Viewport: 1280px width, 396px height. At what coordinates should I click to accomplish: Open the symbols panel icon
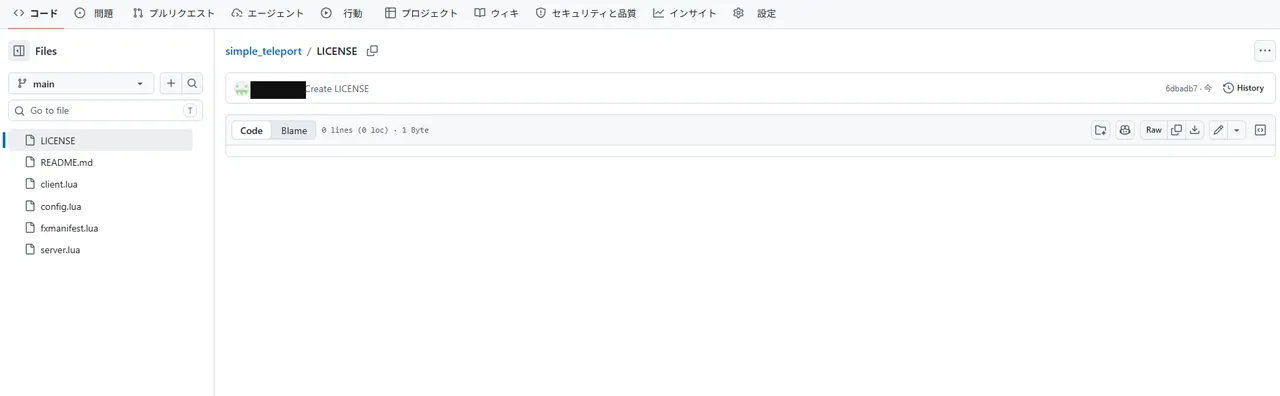pos(1260,130)
